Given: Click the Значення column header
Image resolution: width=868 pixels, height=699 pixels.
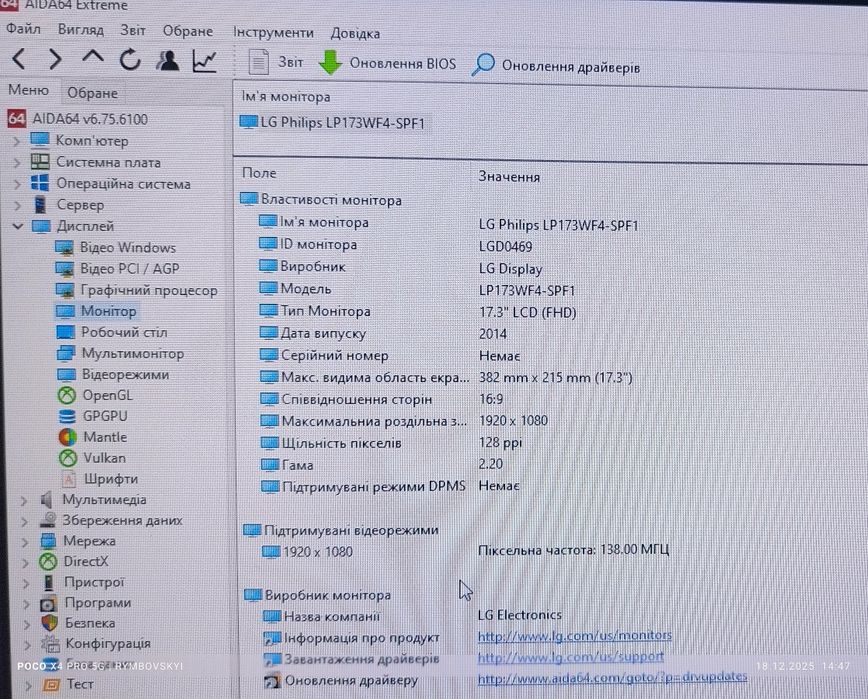Looking at the screenshot, I should (509, 177).
